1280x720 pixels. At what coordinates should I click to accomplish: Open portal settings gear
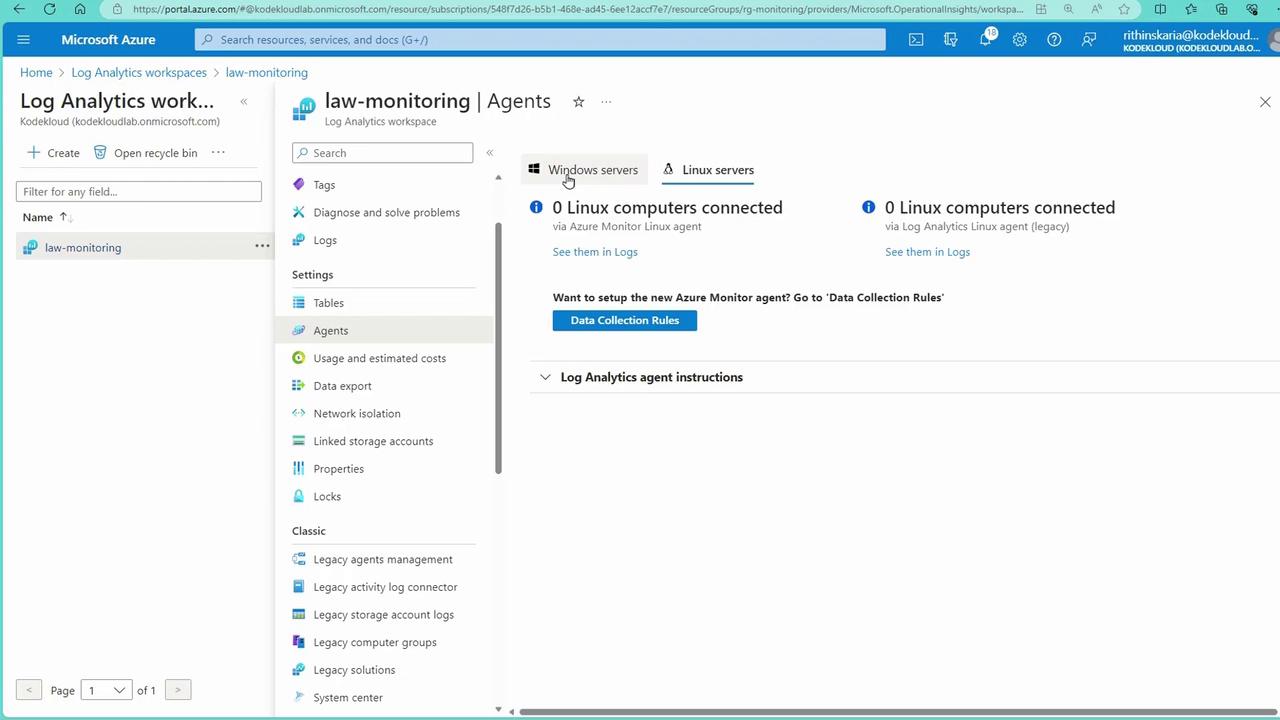(x=1020, y=40)
